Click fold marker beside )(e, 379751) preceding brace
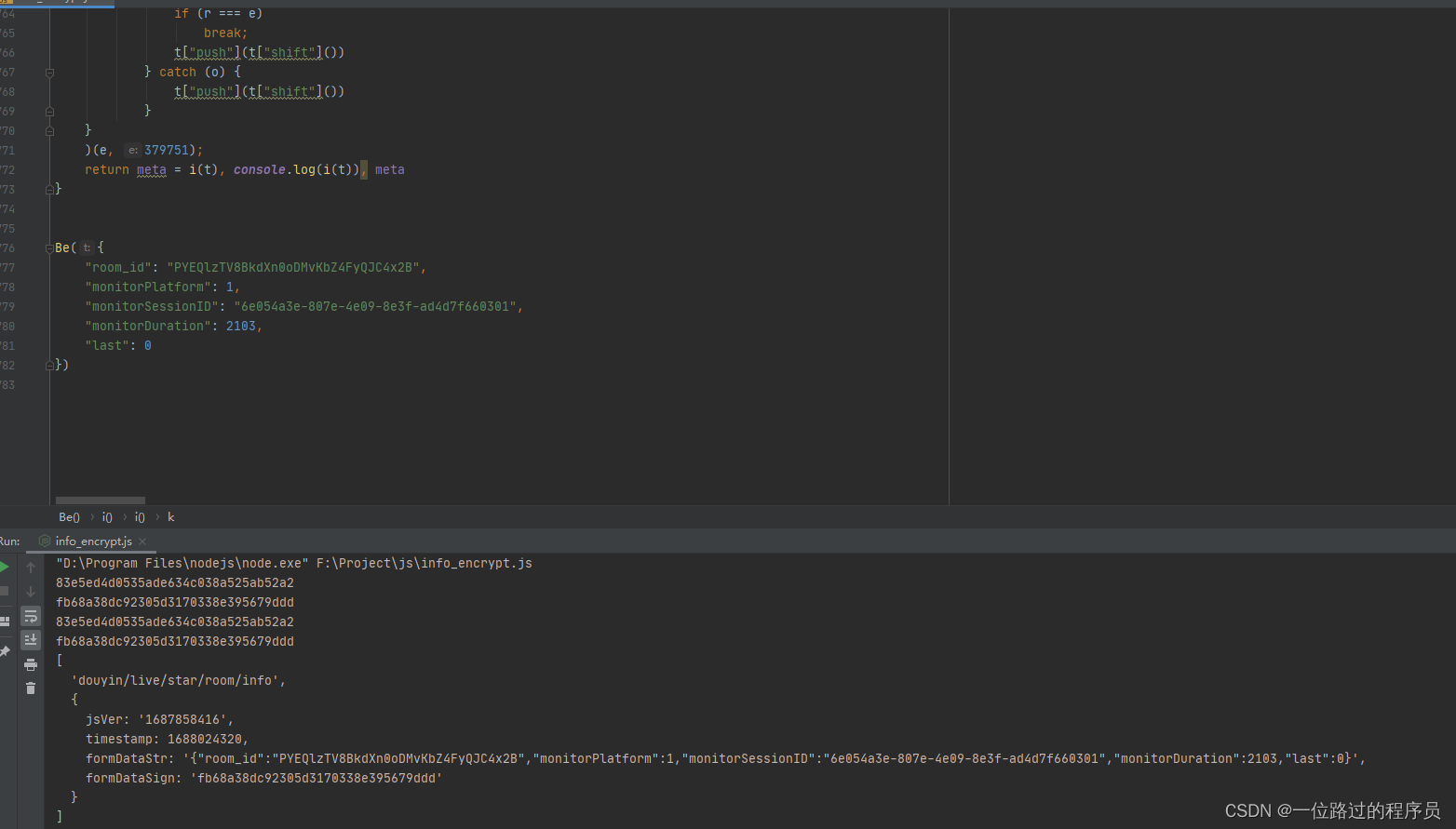Image resolution: width=1456 pixels, height=829 pixels. [x=49, y=131]
